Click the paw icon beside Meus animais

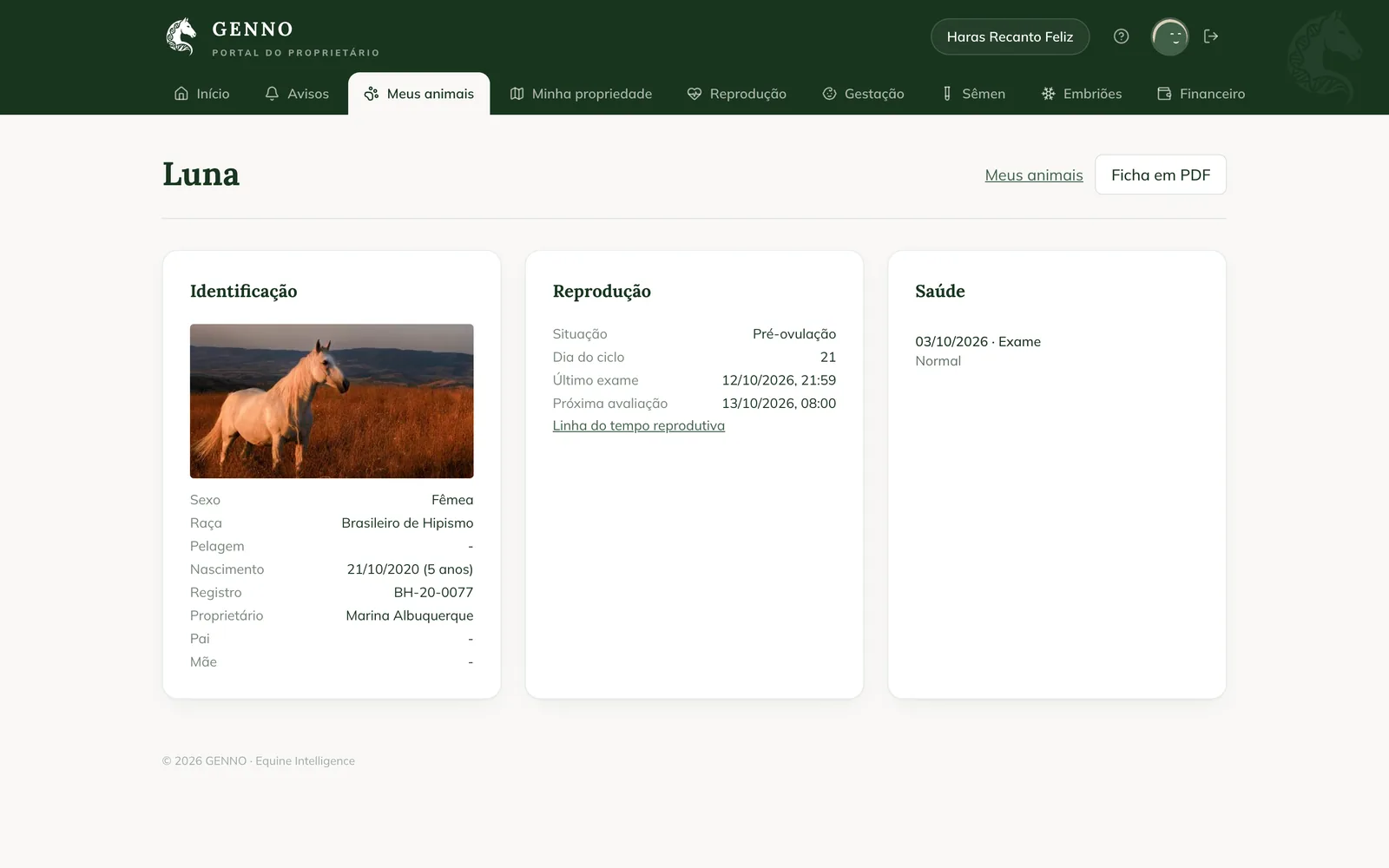pos(372,94)
